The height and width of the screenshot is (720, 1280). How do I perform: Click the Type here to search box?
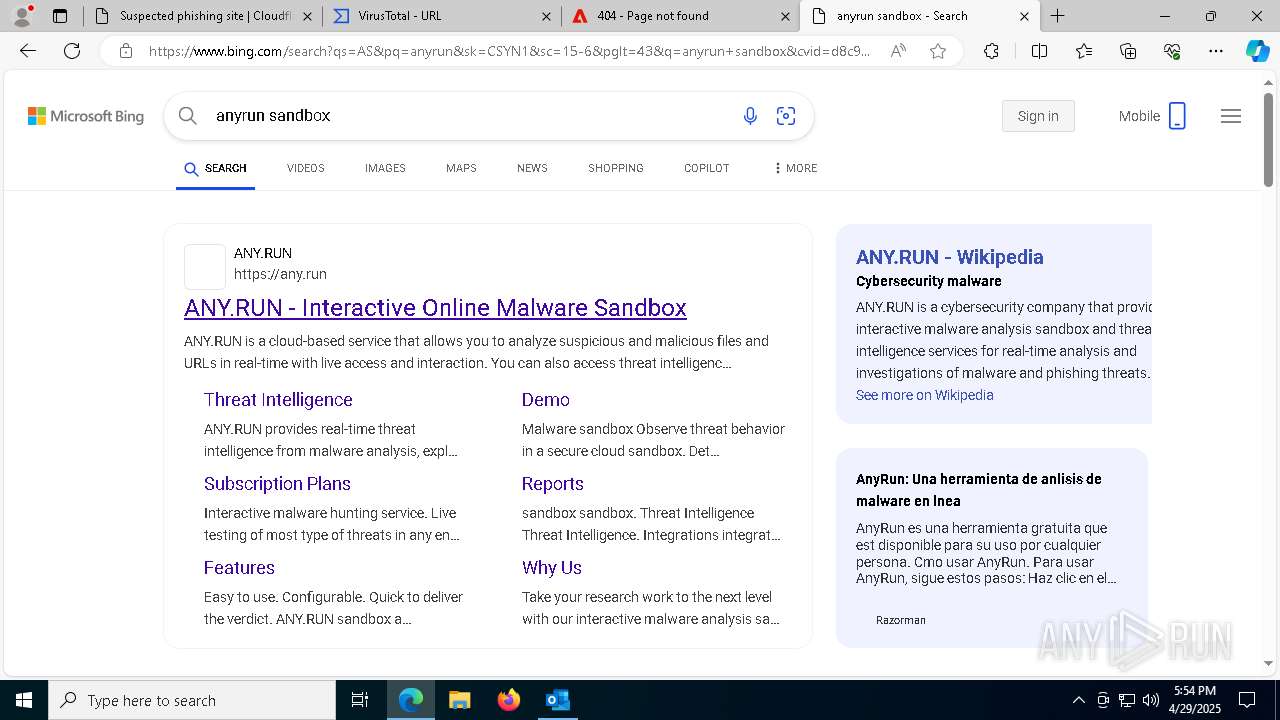pos(192,700)
